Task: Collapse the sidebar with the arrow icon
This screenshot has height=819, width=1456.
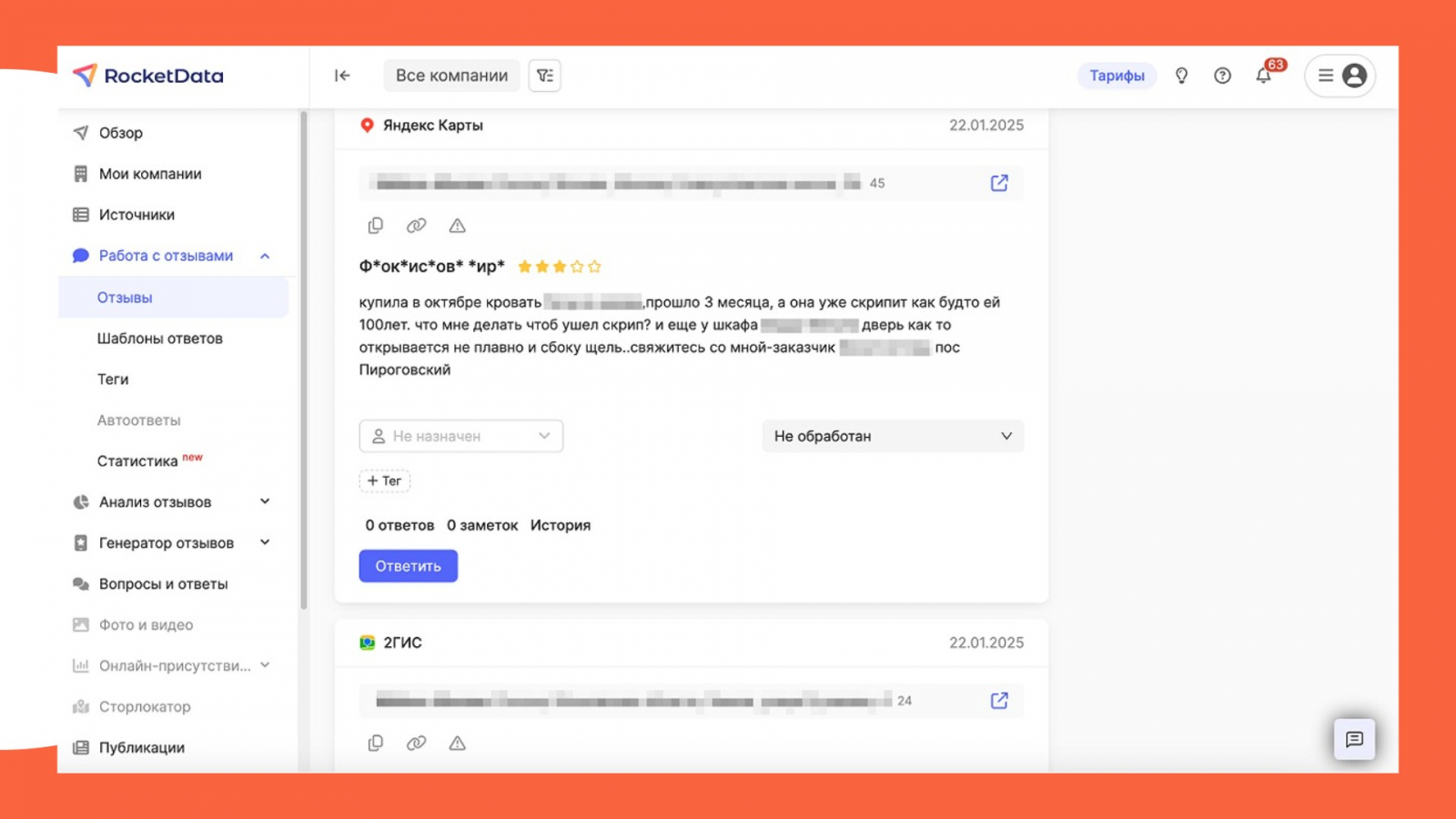Action: click(x=342, y=76)
